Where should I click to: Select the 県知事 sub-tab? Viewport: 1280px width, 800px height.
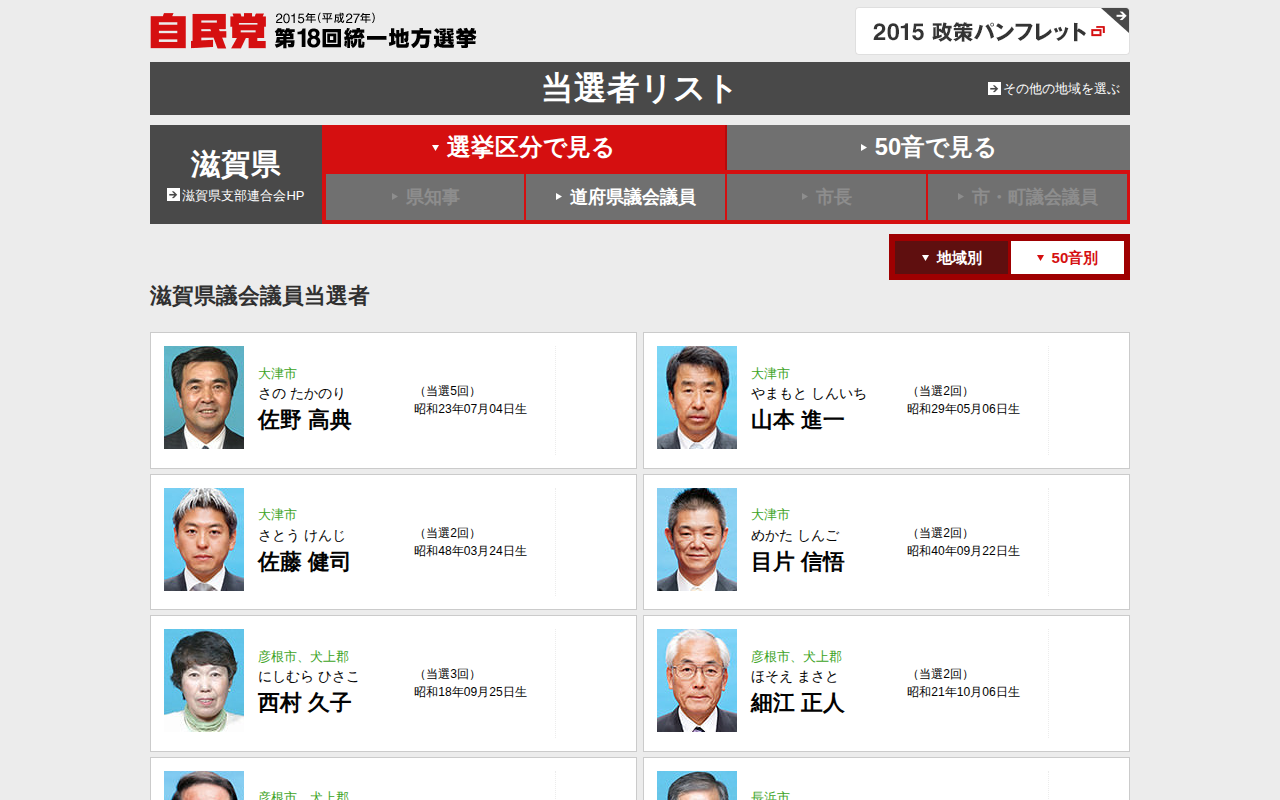pyautogui.click(x=424, y=197)
